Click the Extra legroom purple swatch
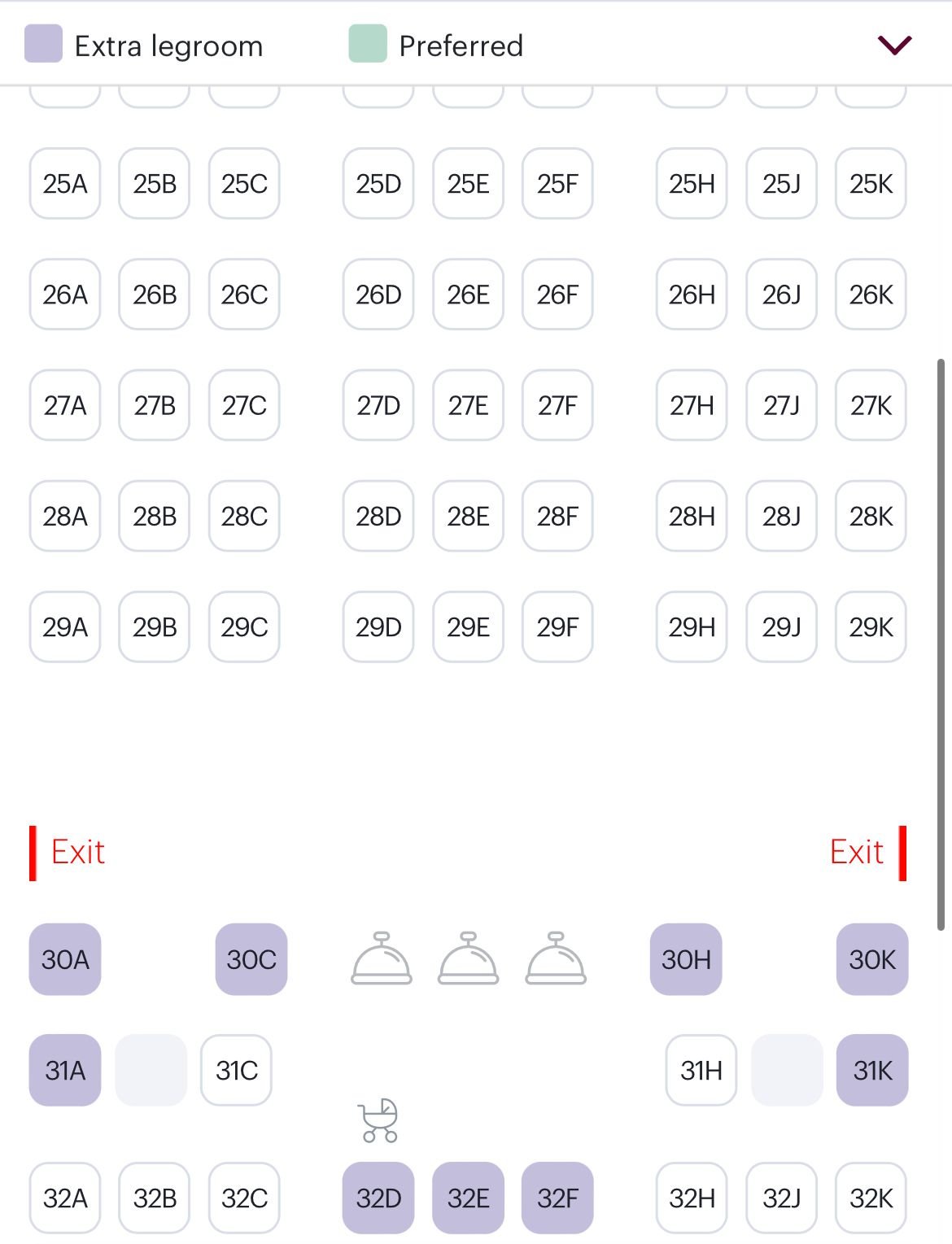The width and height of the screenshot is (952, 1244). click(x=43, y=44)
